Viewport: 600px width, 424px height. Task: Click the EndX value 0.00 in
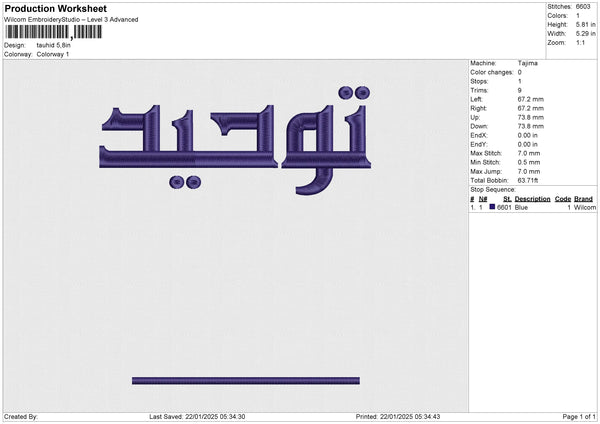[528, 135]
